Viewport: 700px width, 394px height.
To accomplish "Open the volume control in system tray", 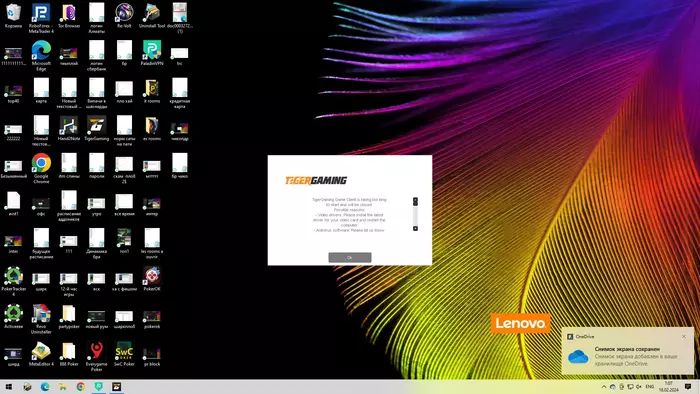I will 639,387.
